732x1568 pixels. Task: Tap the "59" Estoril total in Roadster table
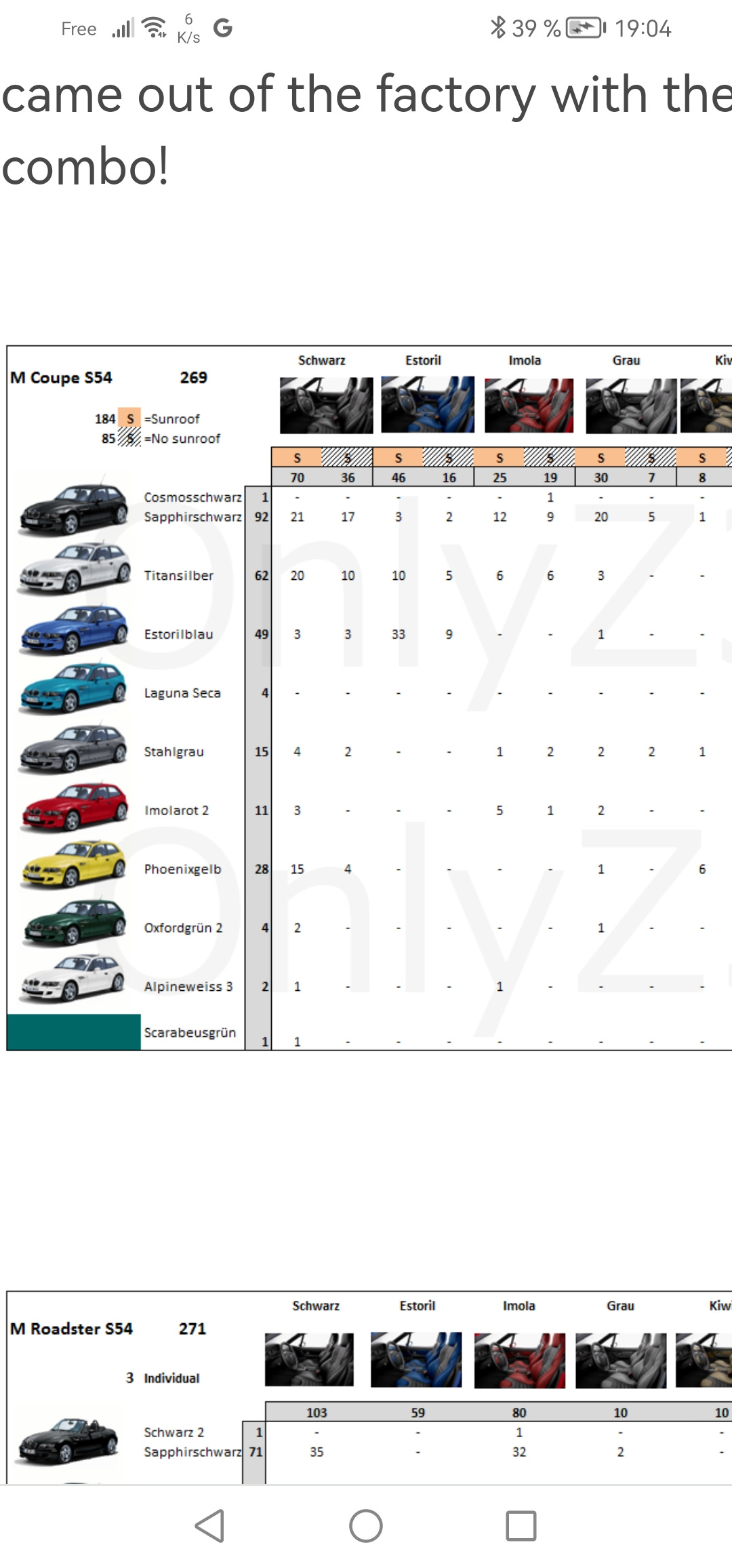[418, 1412]
